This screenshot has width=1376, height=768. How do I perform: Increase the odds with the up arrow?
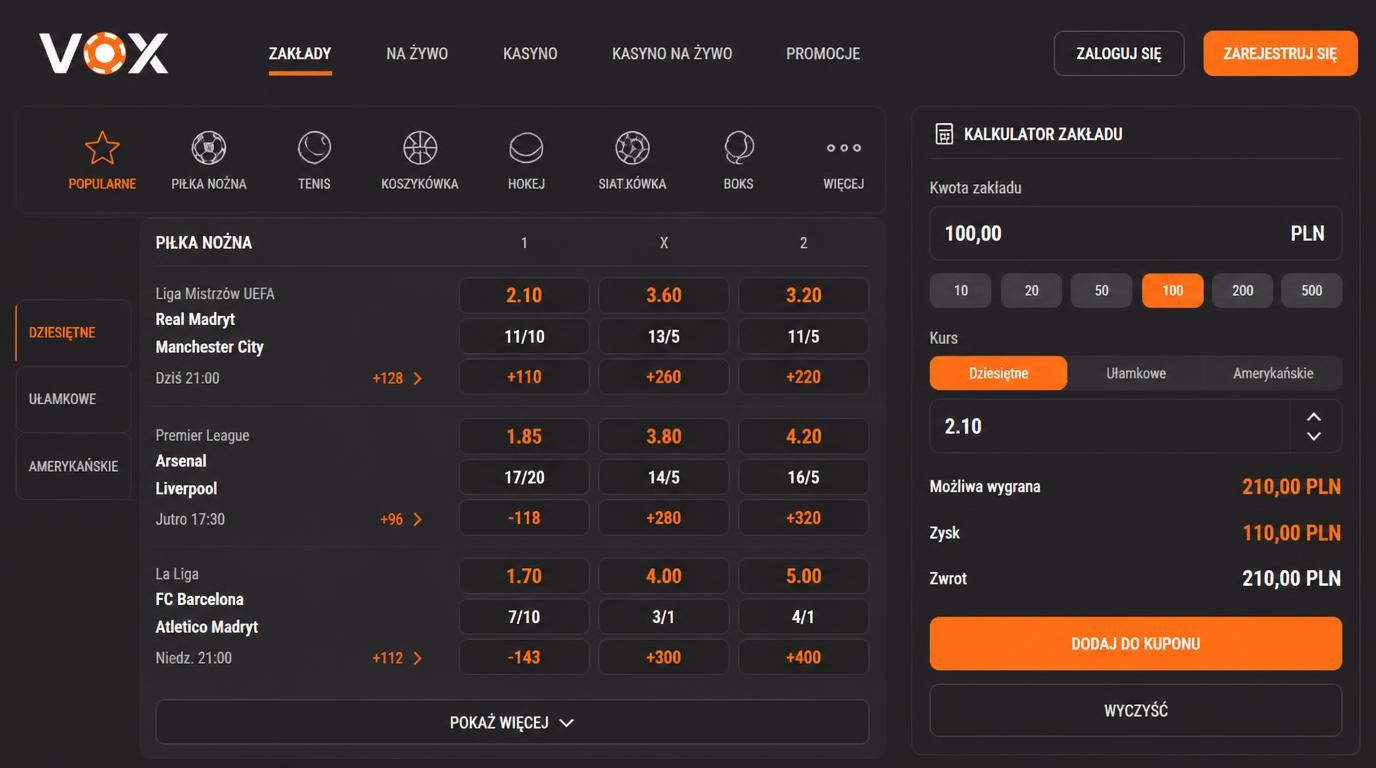pyautogui.click(x=1314, y=417)
